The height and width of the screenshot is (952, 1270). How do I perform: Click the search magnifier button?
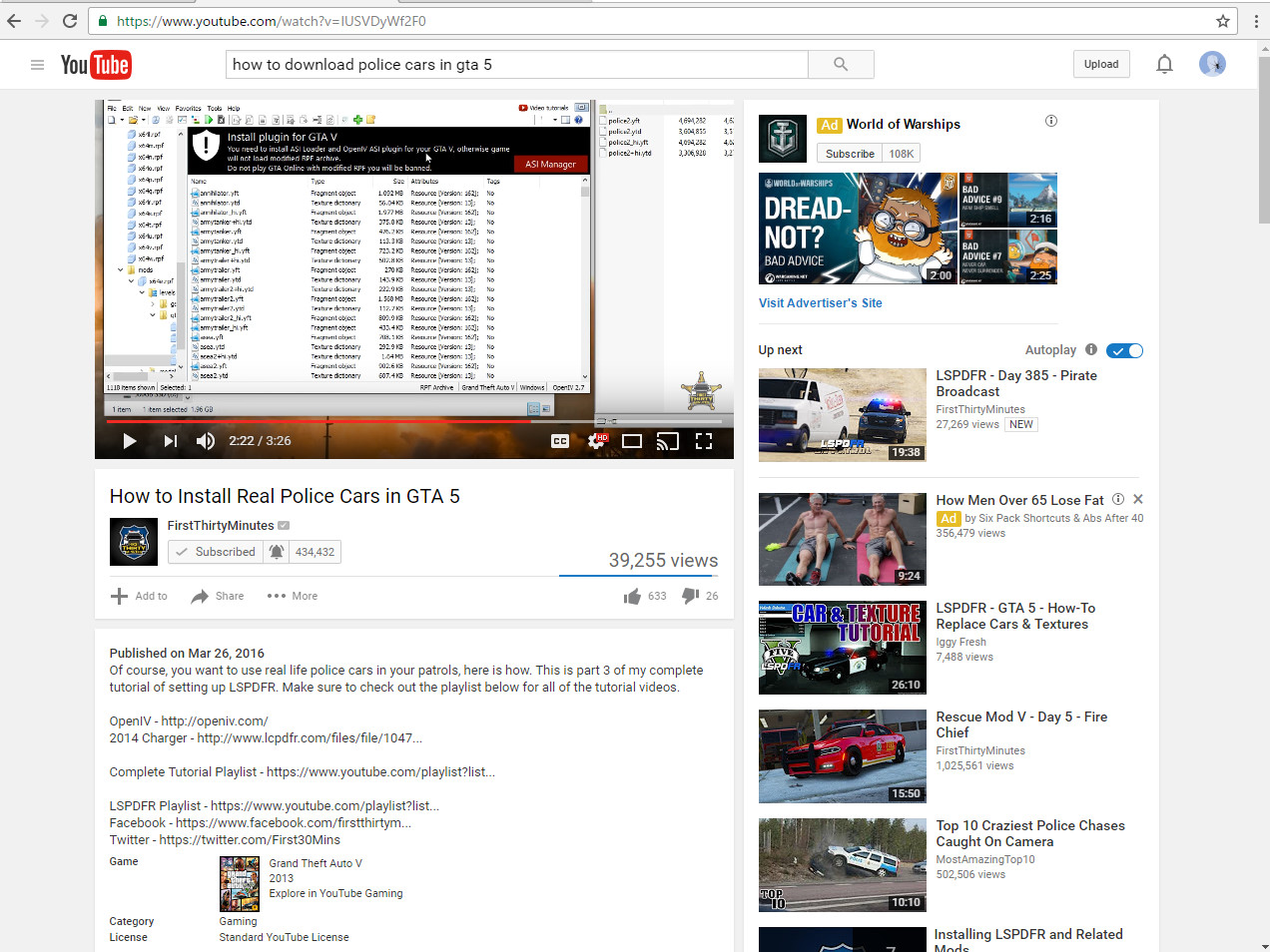[x=841, y=64]
